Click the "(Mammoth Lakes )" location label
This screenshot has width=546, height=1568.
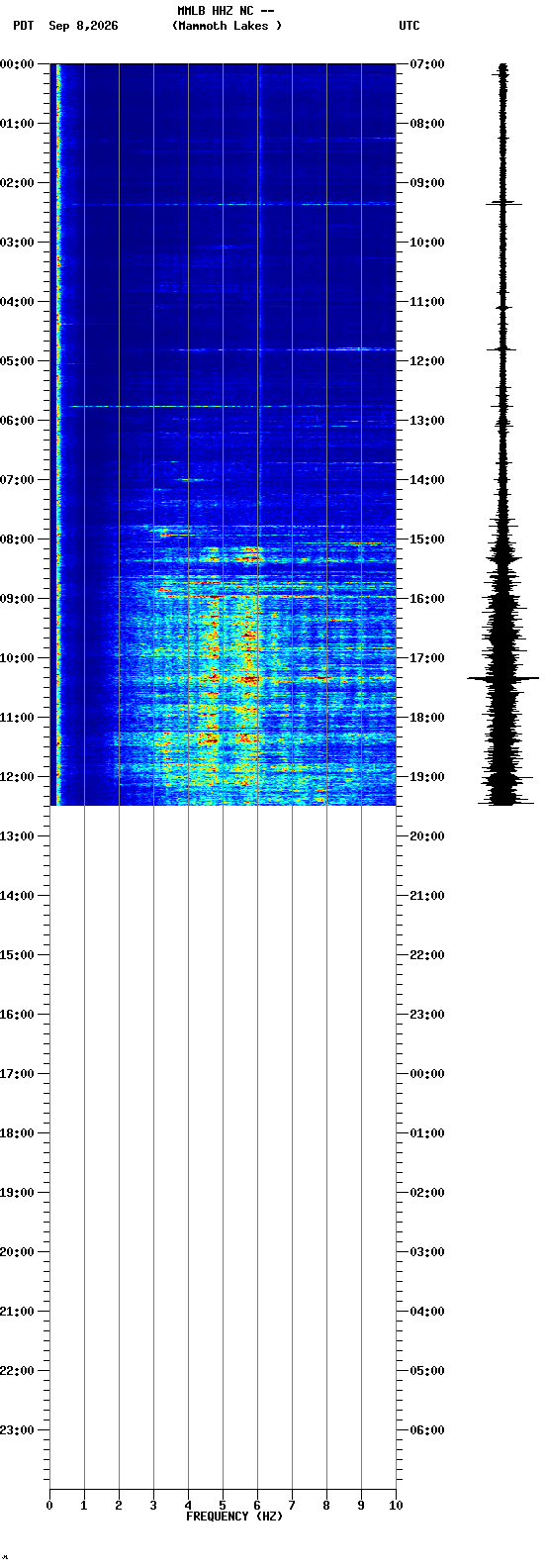(x=227, y=26)
